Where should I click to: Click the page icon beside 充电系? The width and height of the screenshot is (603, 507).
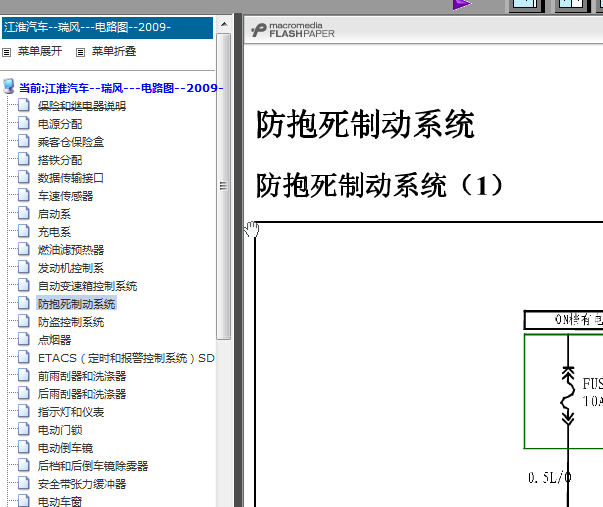point(24,231)
